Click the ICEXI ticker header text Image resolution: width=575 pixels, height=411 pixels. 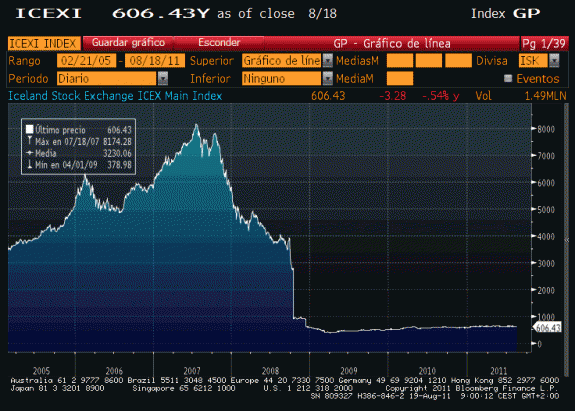pos(48,14)
